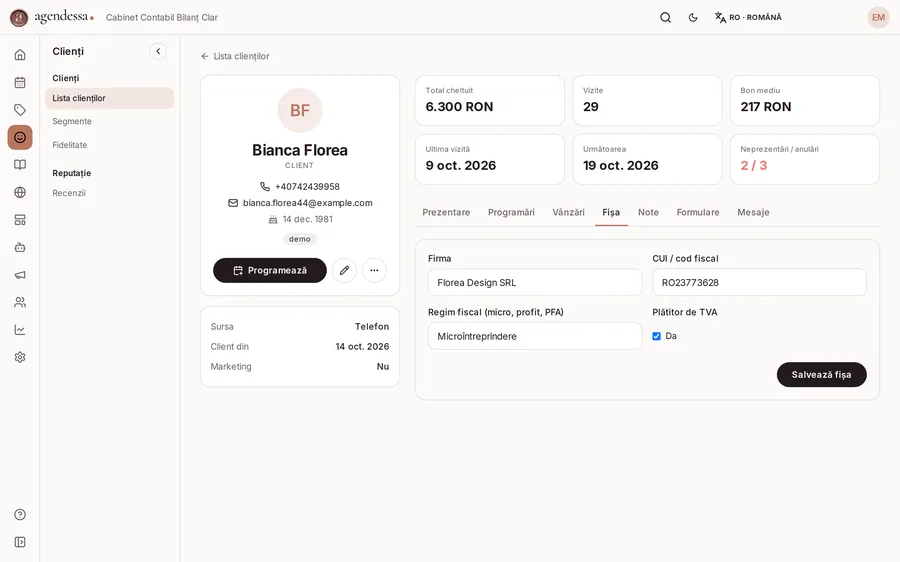
Task: Click the search magnifier icon
Action: (665, 17)
